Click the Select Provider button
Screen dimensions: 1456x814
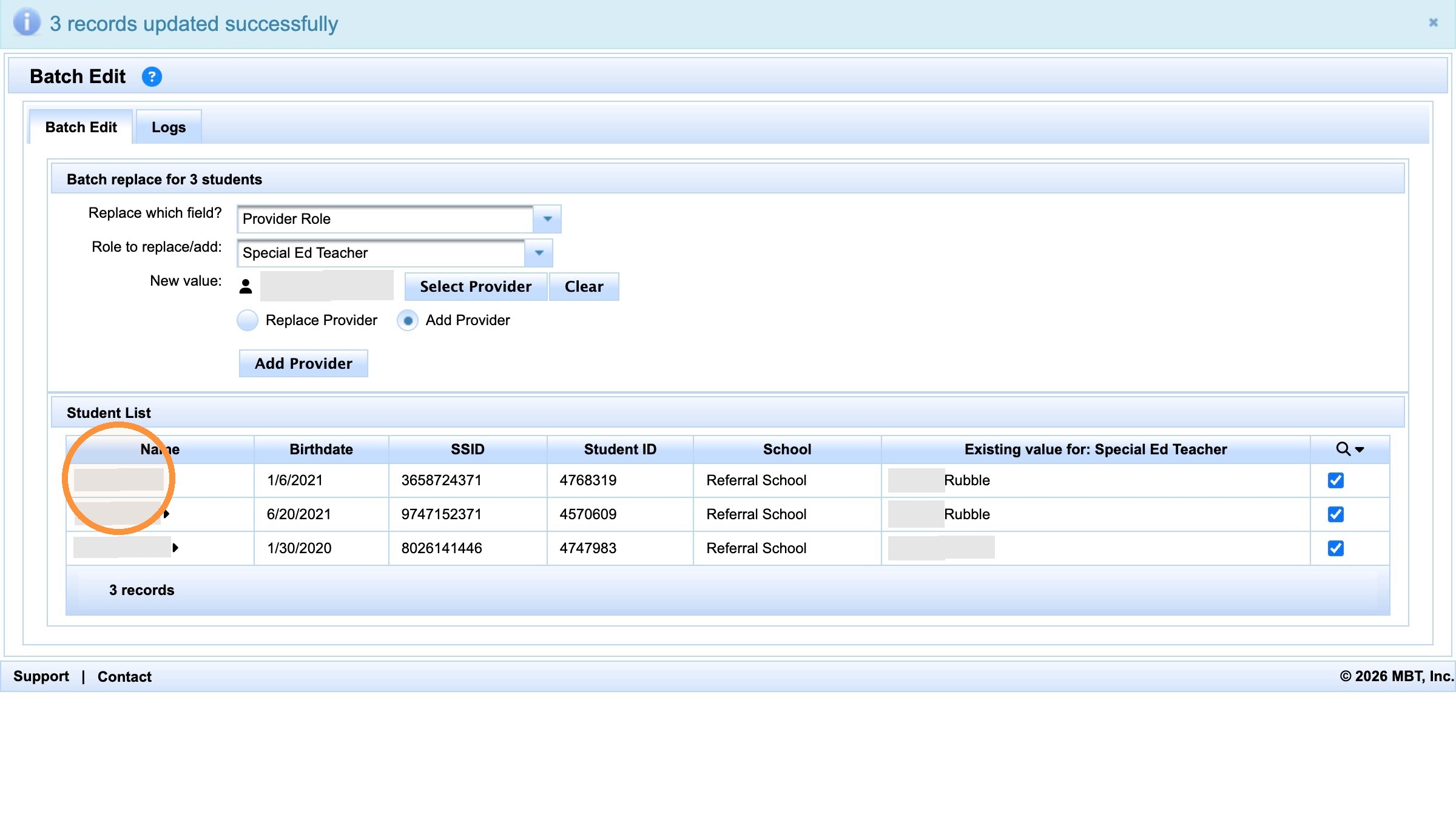(x=476, y=286)
